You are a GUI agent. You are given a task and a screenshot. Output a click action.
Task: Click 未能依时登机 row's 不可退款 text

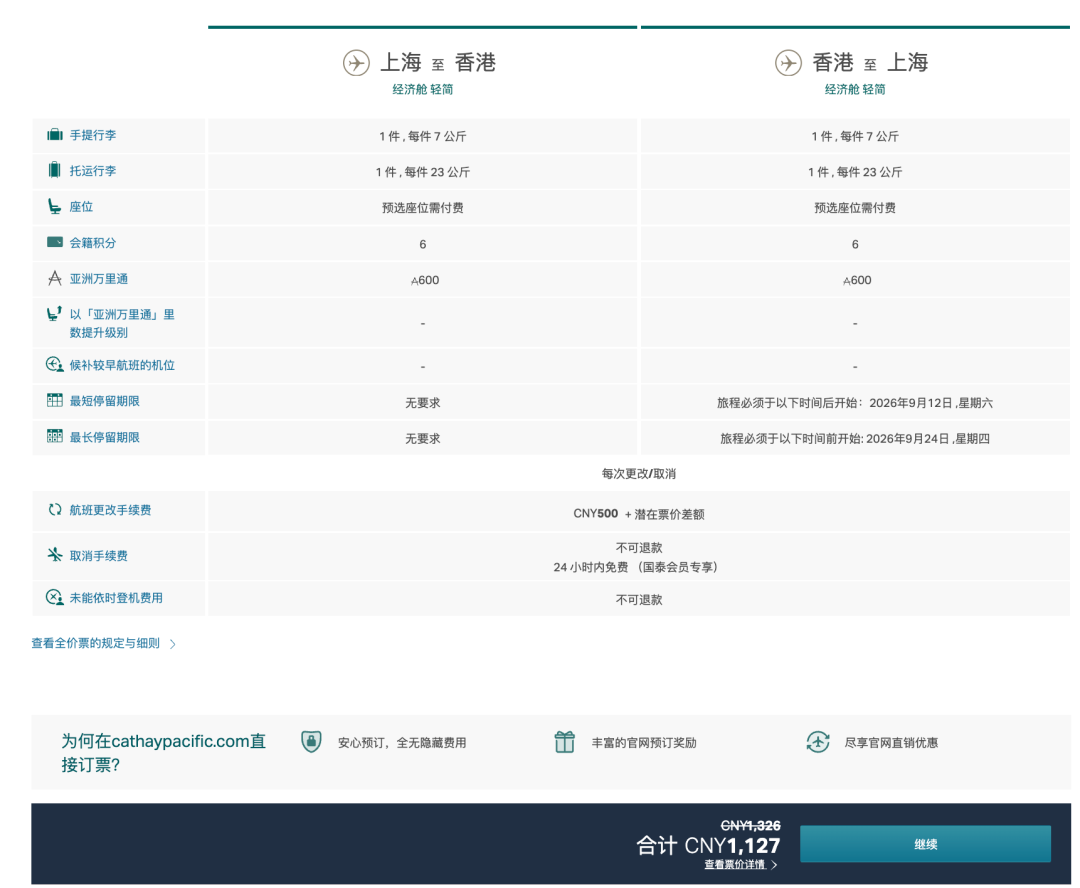click(x=638, y=600)
